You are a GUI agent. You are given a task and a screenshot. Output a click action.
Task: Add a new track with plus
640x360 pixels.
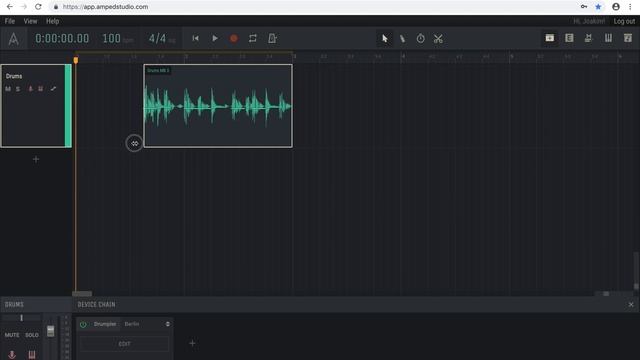(x=36, y=159)
